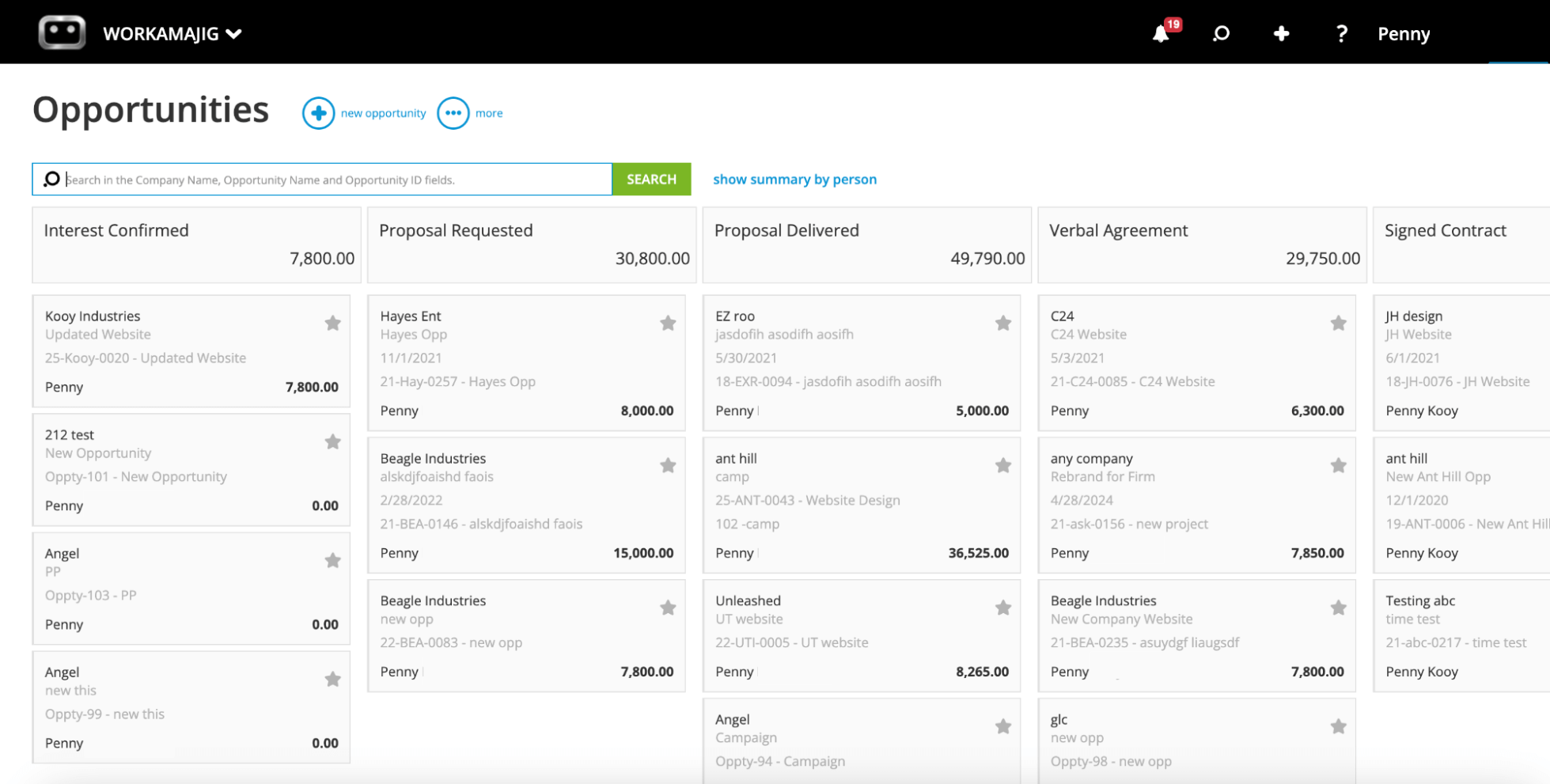Star the Kooy Industries opportunity

tap(333, 323)
